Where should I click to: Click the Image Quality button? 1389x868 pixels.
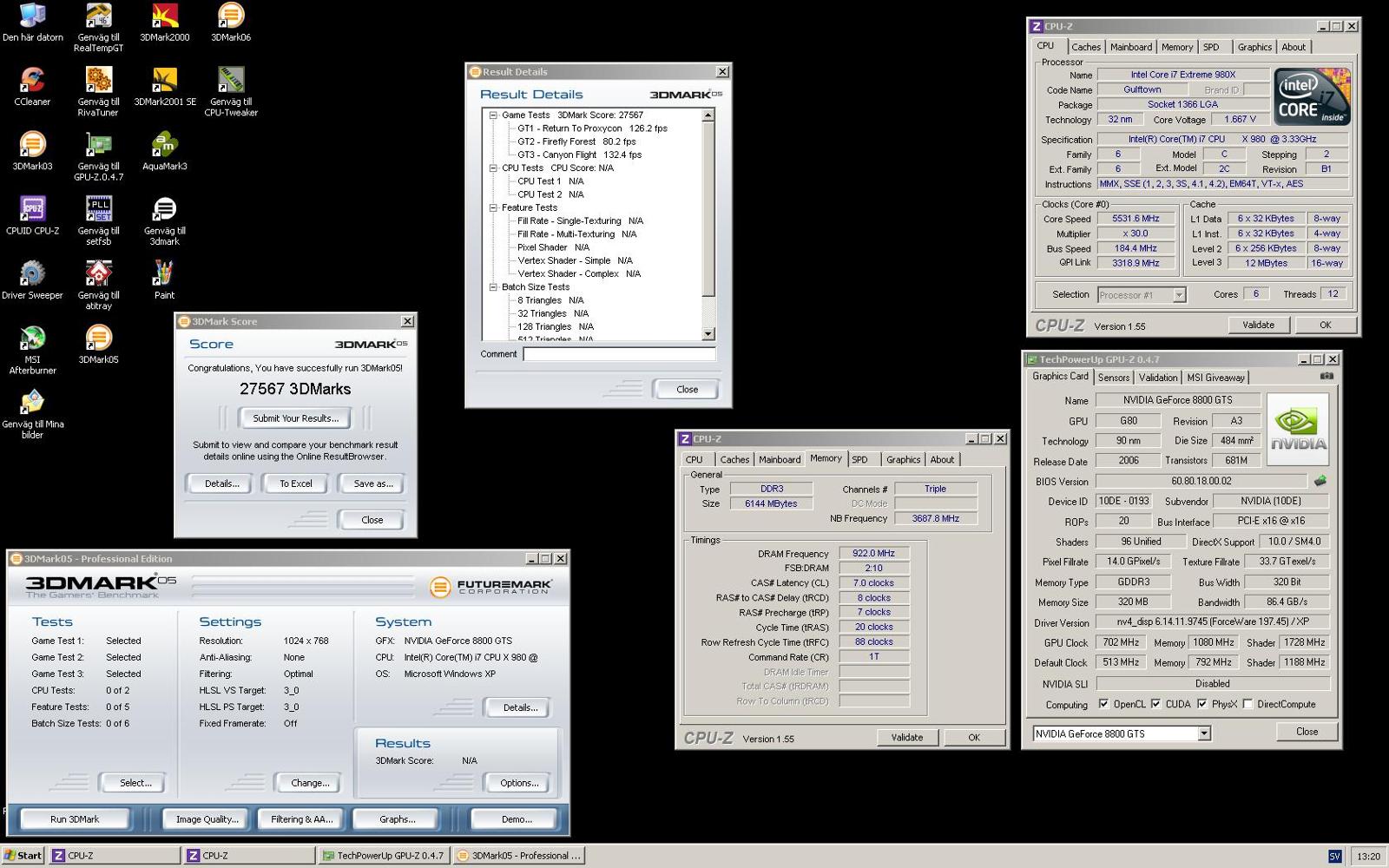(207, 819)
